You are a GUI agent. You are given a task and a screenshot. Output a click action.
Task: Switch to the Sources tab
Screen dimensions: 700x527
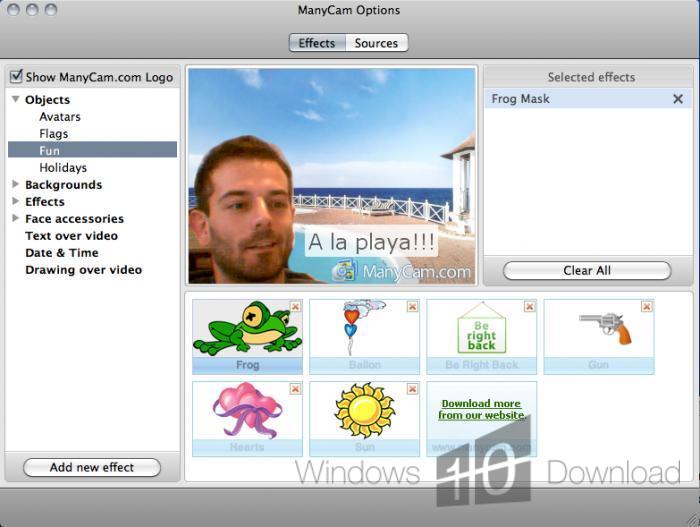(x=376, y=43)
